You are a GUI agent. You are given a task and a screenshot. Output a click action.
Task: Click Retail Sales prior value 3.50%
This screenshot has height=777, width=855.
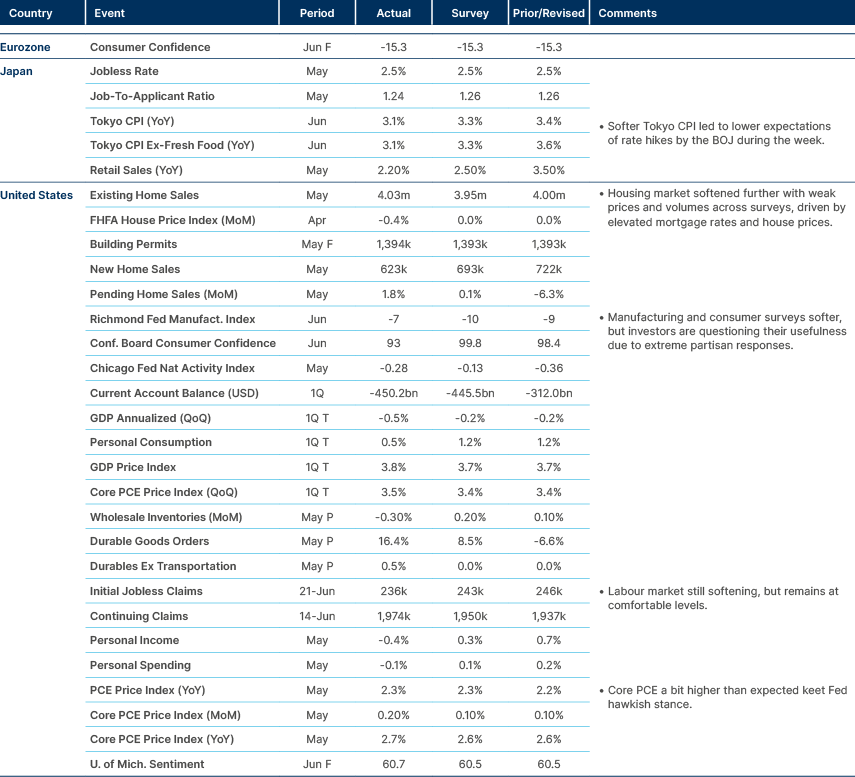point(549,170)
